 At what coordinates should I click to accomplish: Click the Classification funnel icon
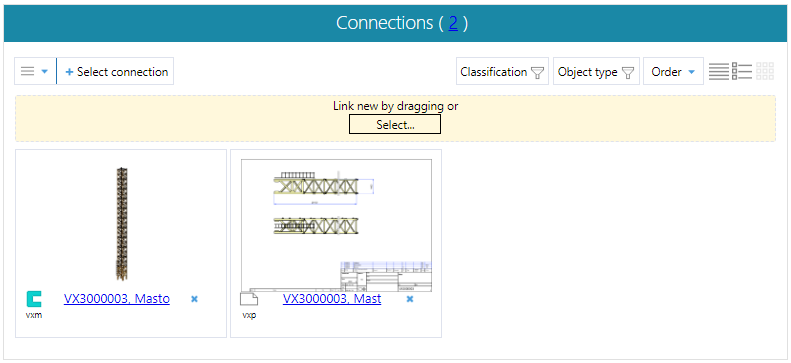(538, 73)
